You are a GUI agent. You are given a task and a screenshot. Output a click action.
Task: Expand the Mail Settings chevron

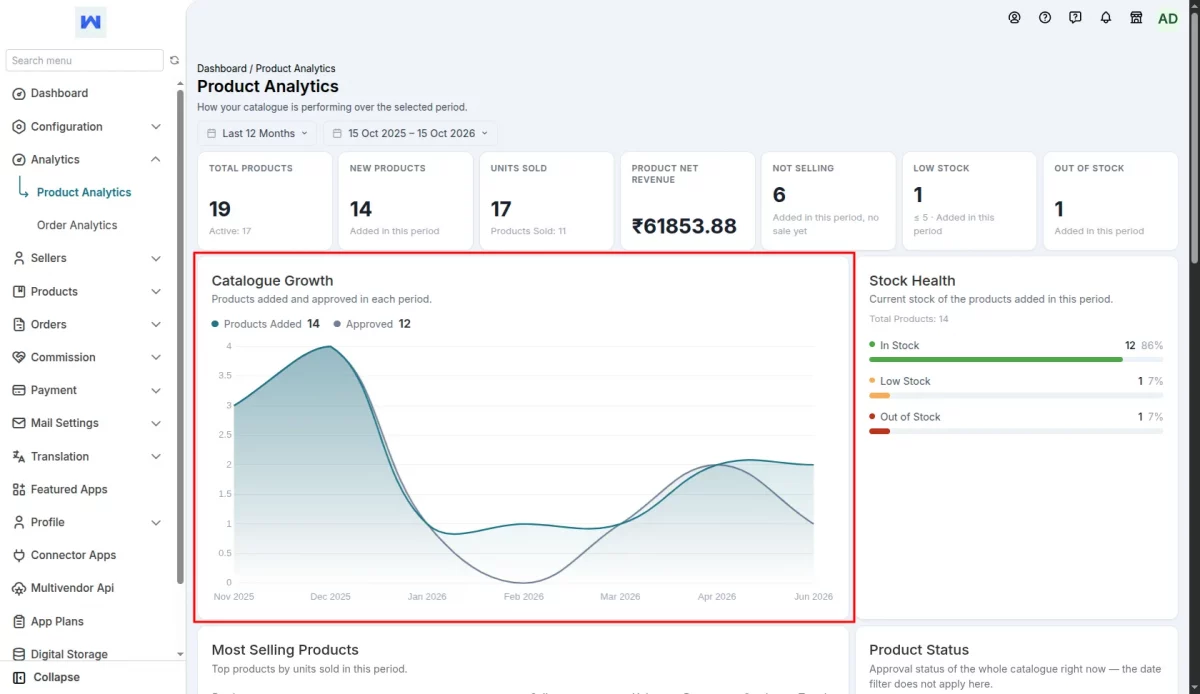(x=155, y=423)
